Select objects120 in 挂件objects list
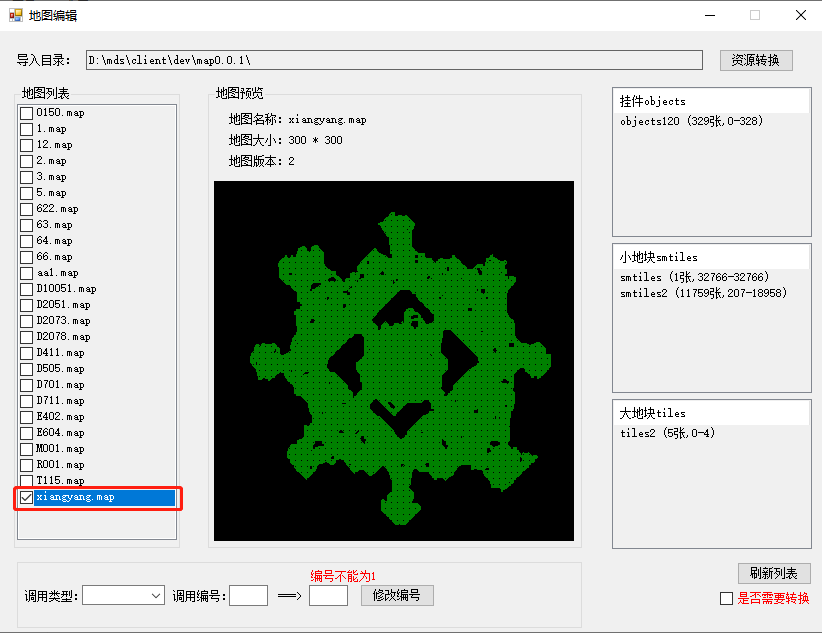 pos(690,121)
